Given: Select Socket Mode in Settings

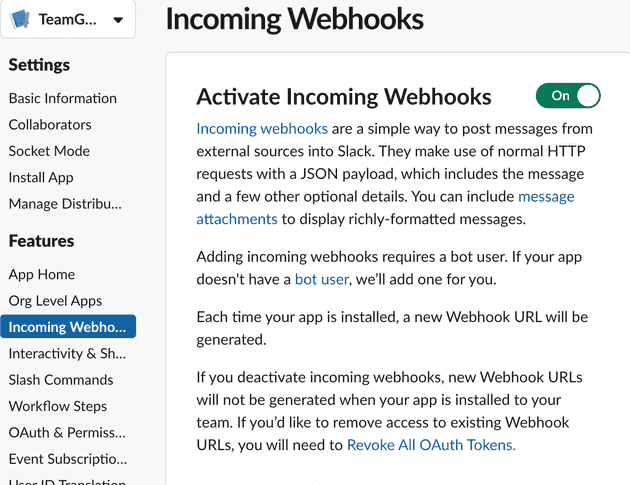Looking at the screenshot, I should 49,151.
